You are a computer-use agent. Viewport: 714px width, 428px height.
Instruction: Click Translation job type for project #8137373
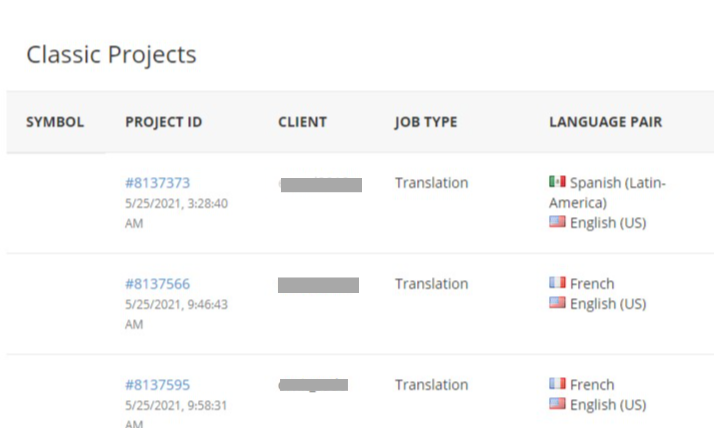(431, 183)
